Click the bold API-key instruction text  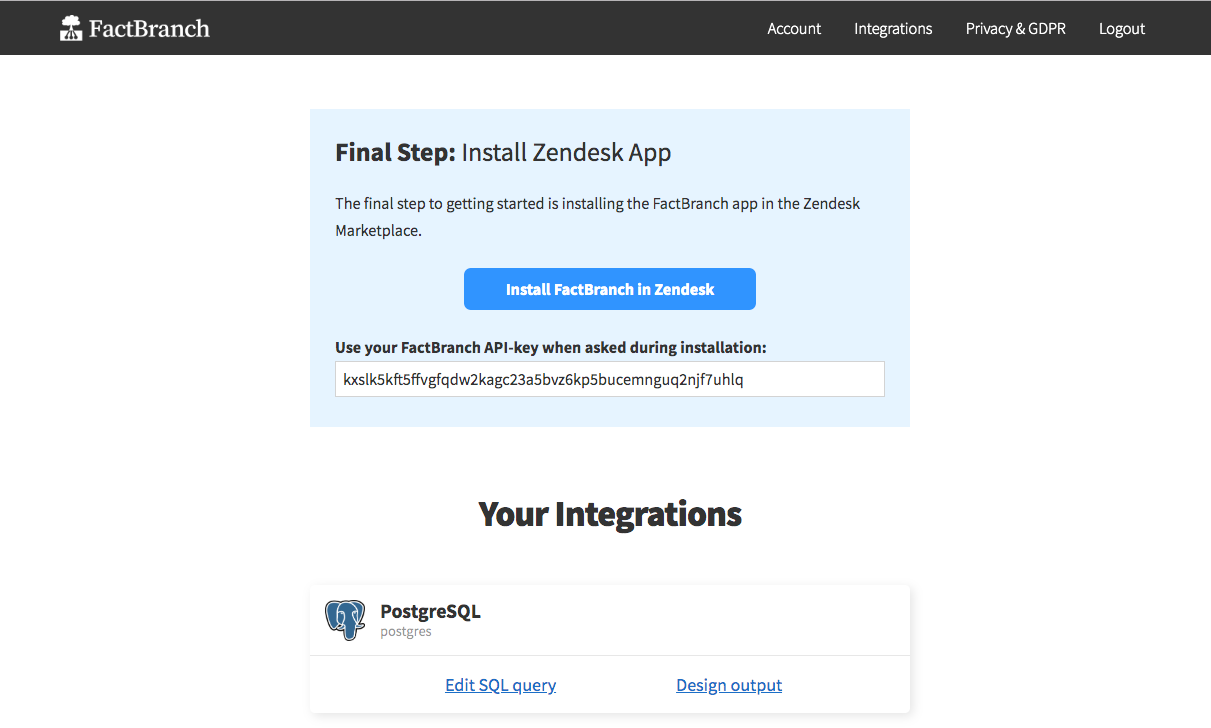point(551,347)
